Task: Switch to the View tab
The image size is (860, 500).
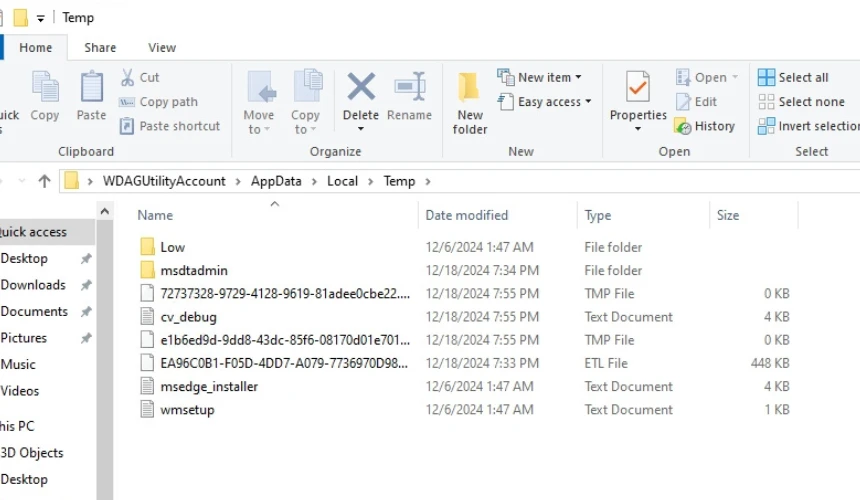Action: coord(162,47)
